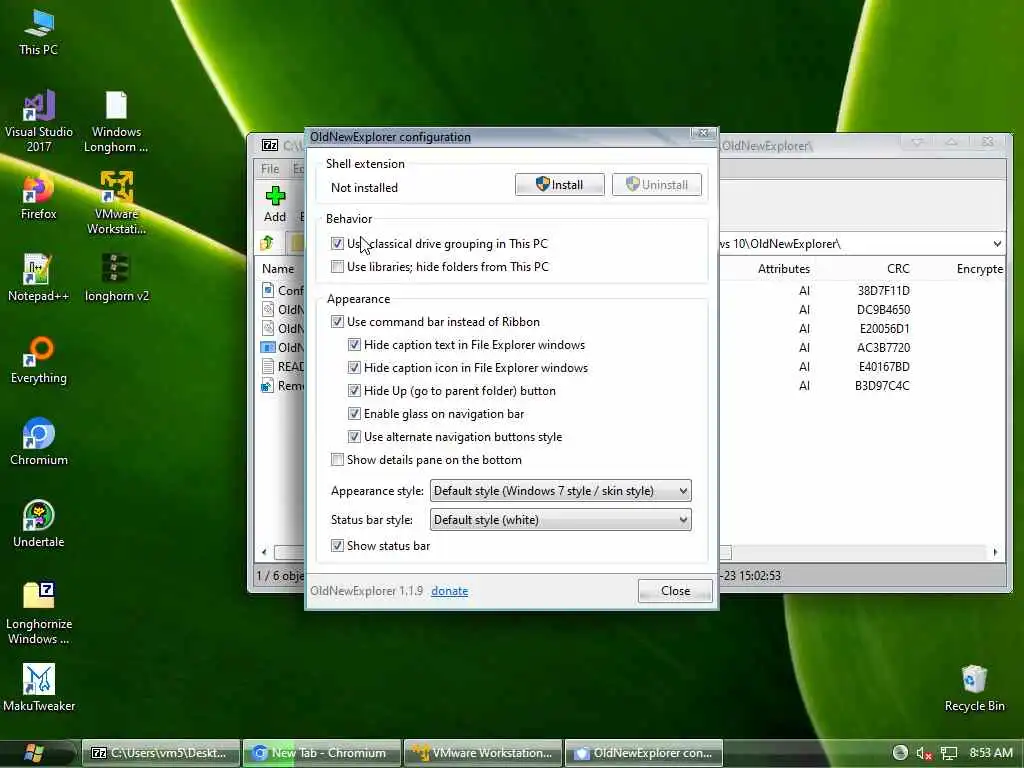Open Chromium from the desktop

(39, 441)
